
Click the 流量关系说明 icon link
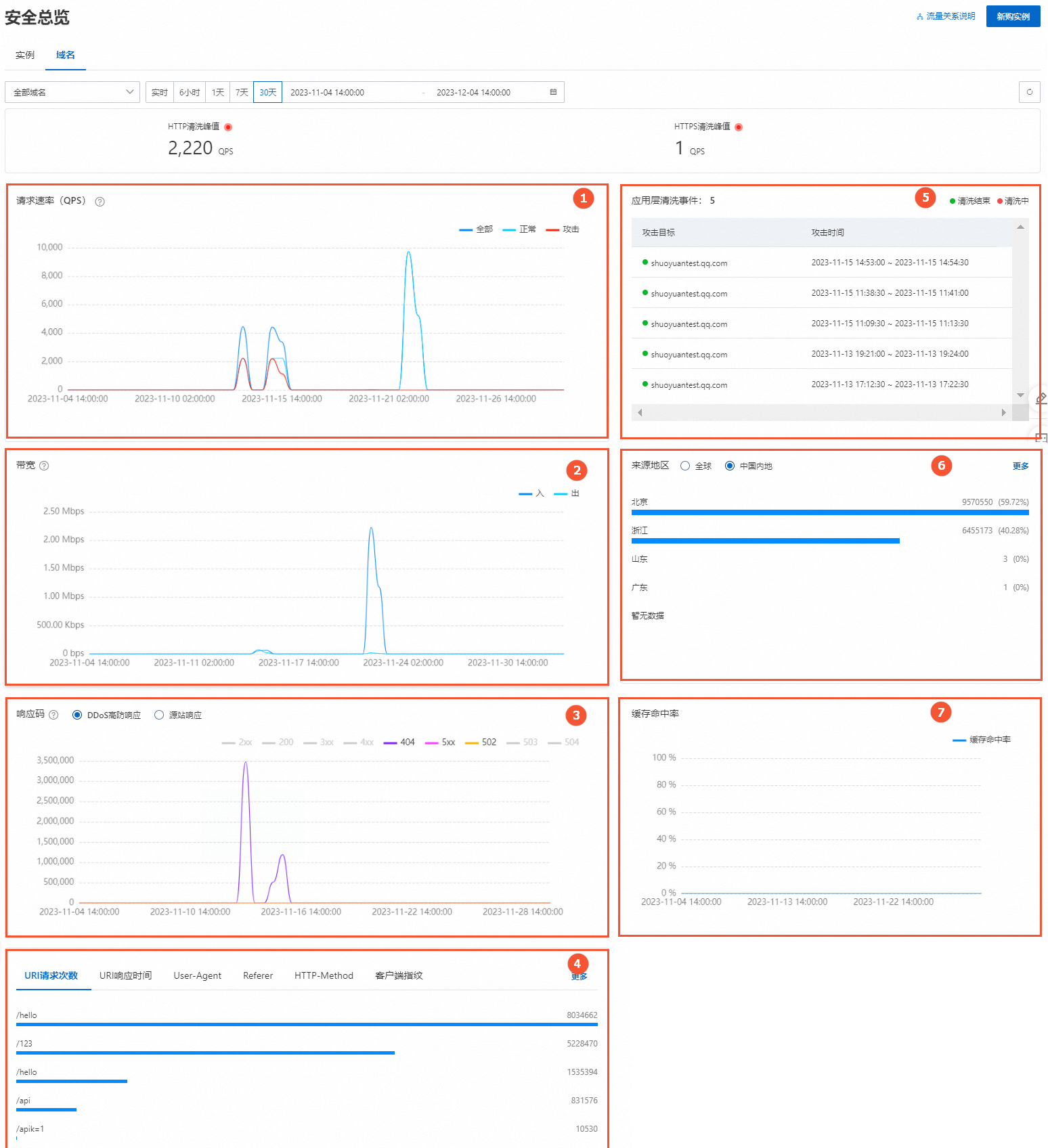(x=945, y=16)
